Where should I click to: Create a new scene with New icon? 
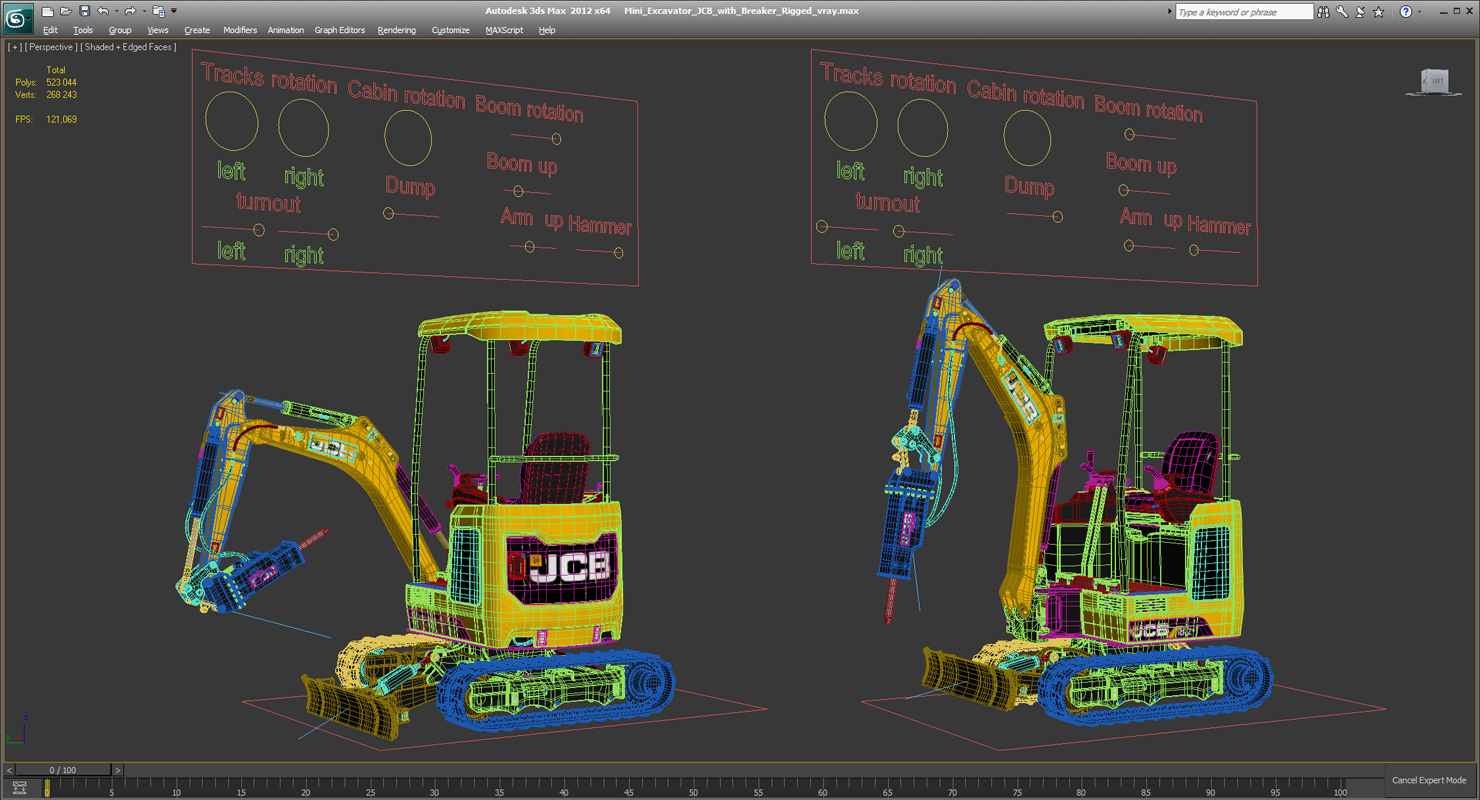(x=47, y=11)
